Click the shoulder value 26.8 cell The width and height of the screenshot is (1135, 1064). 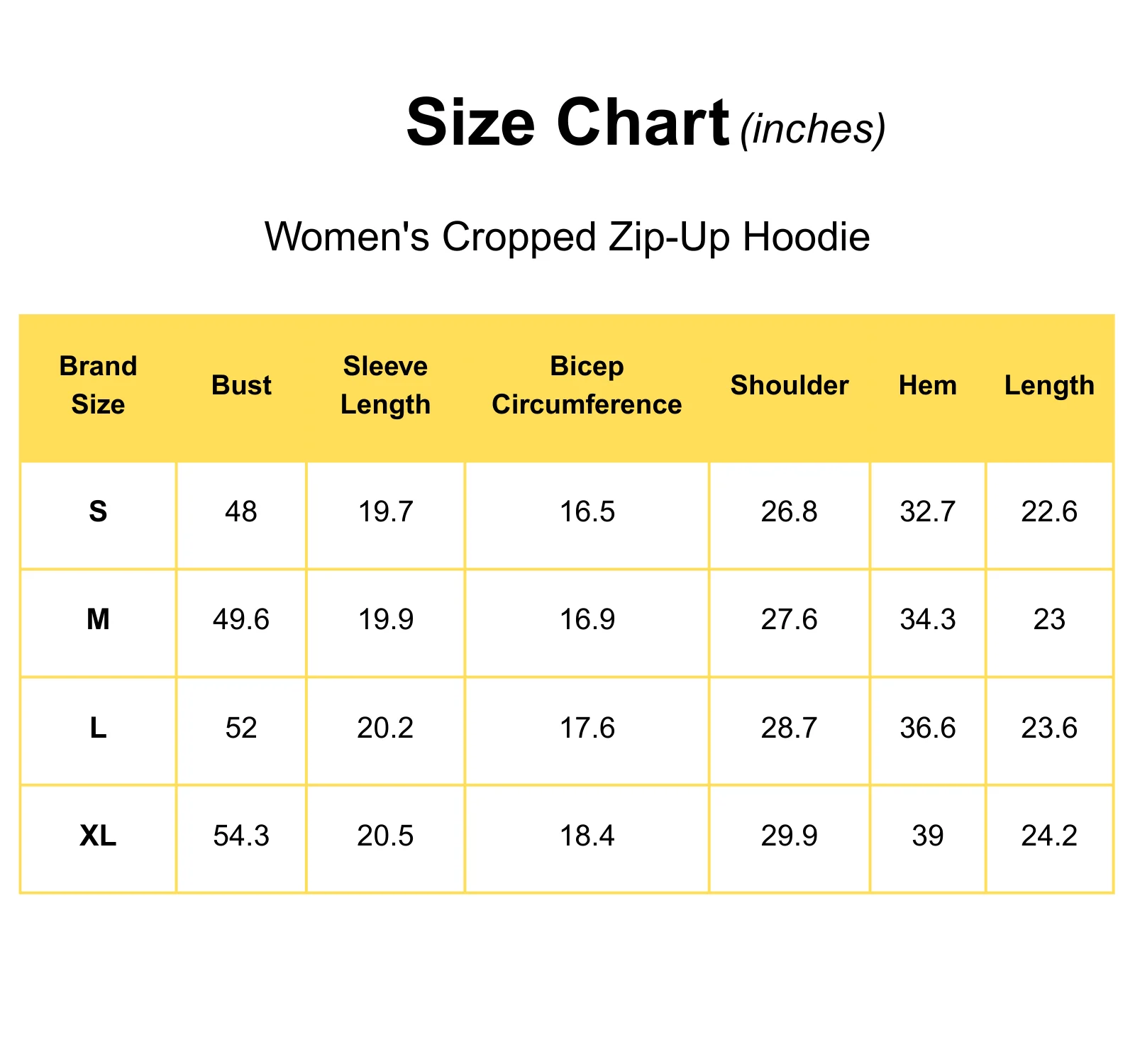click(790, 512)
